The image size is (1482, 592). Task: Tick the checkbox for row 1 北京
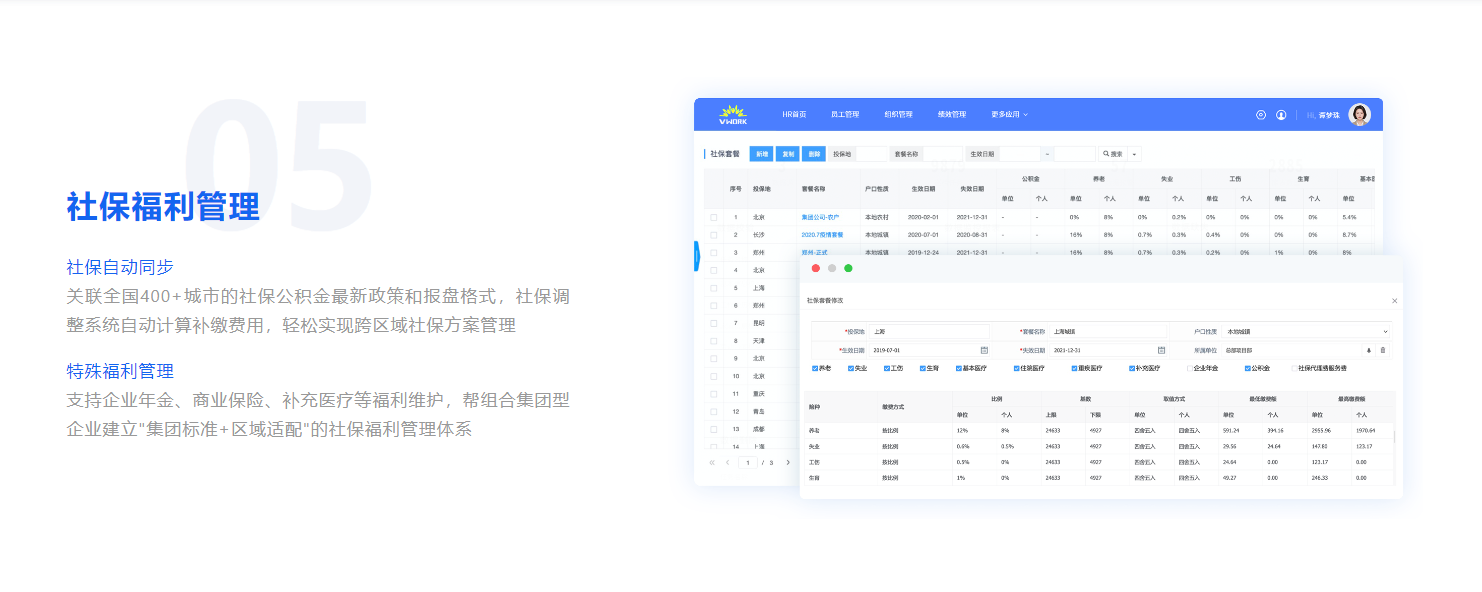coord(714,217)
